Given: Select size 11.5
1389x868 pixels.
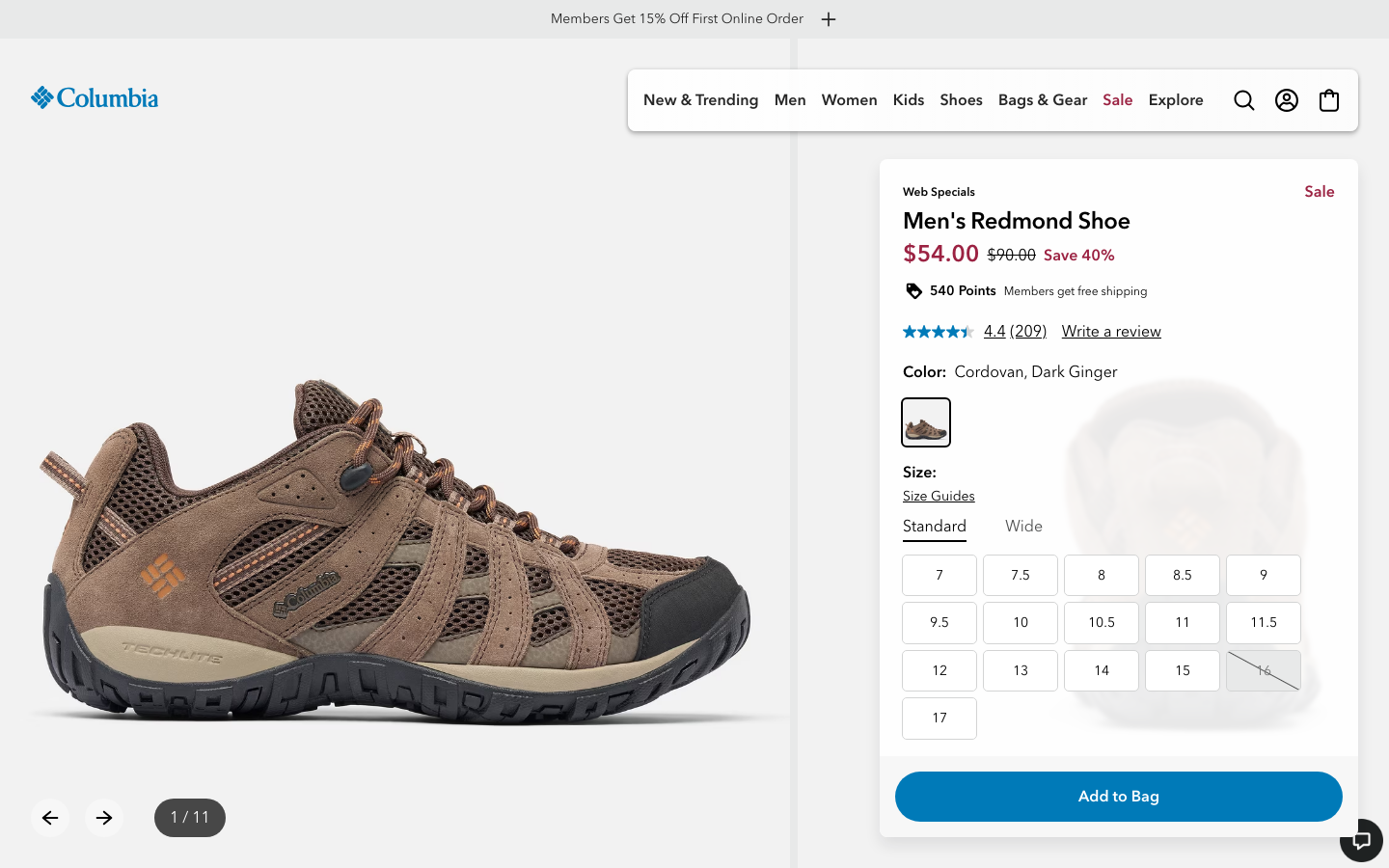Looking at the screenshot, I should click(x=1264, y=623).
